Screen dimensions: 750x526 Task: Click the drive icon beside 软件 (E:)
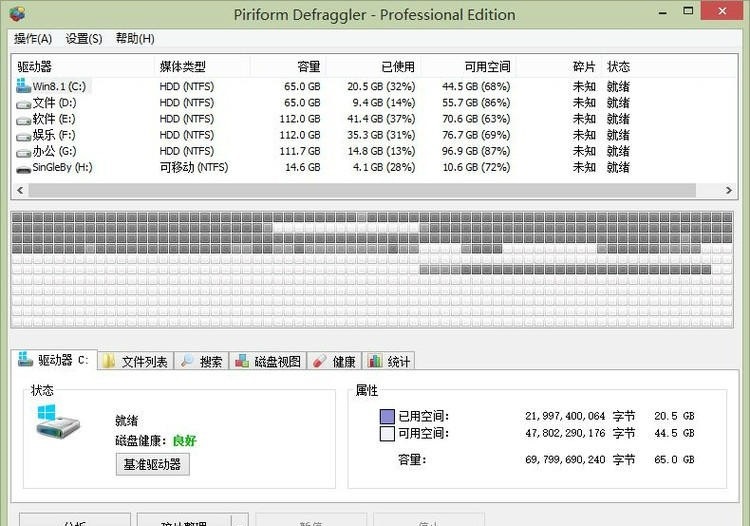pos(23,120)
